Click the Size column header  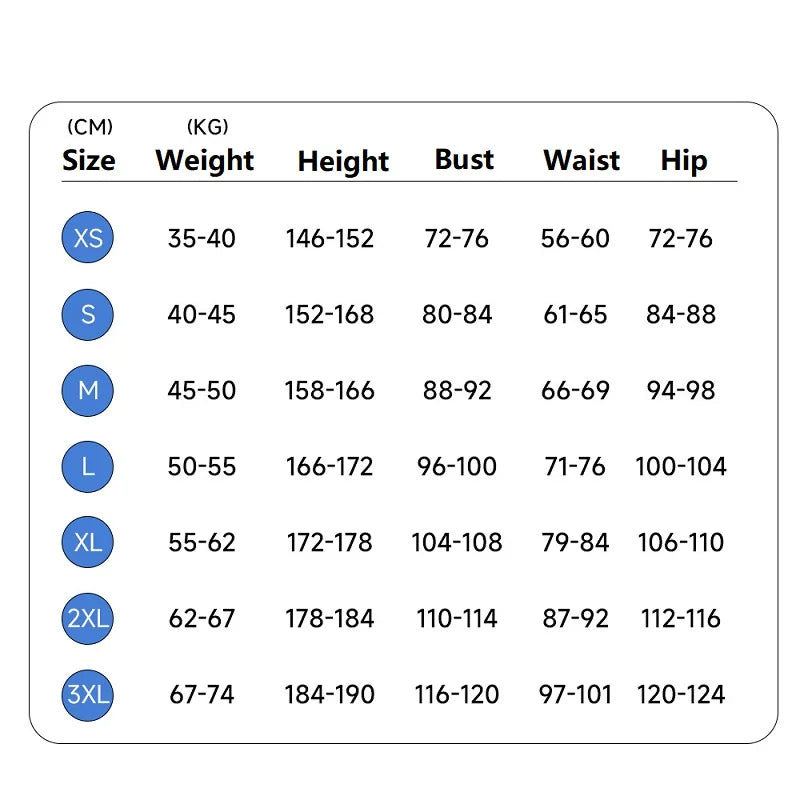click(89, 161)
